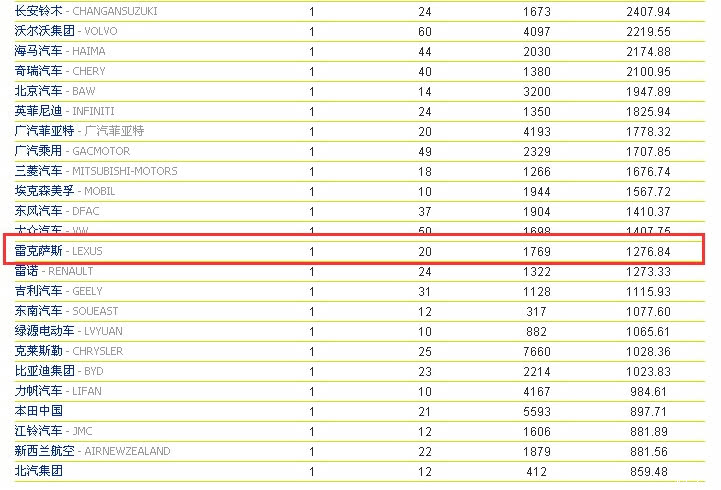721x490 pixels.
Task: Select value 317 in the SOUEAST row
Action: [x=537, y=312]
